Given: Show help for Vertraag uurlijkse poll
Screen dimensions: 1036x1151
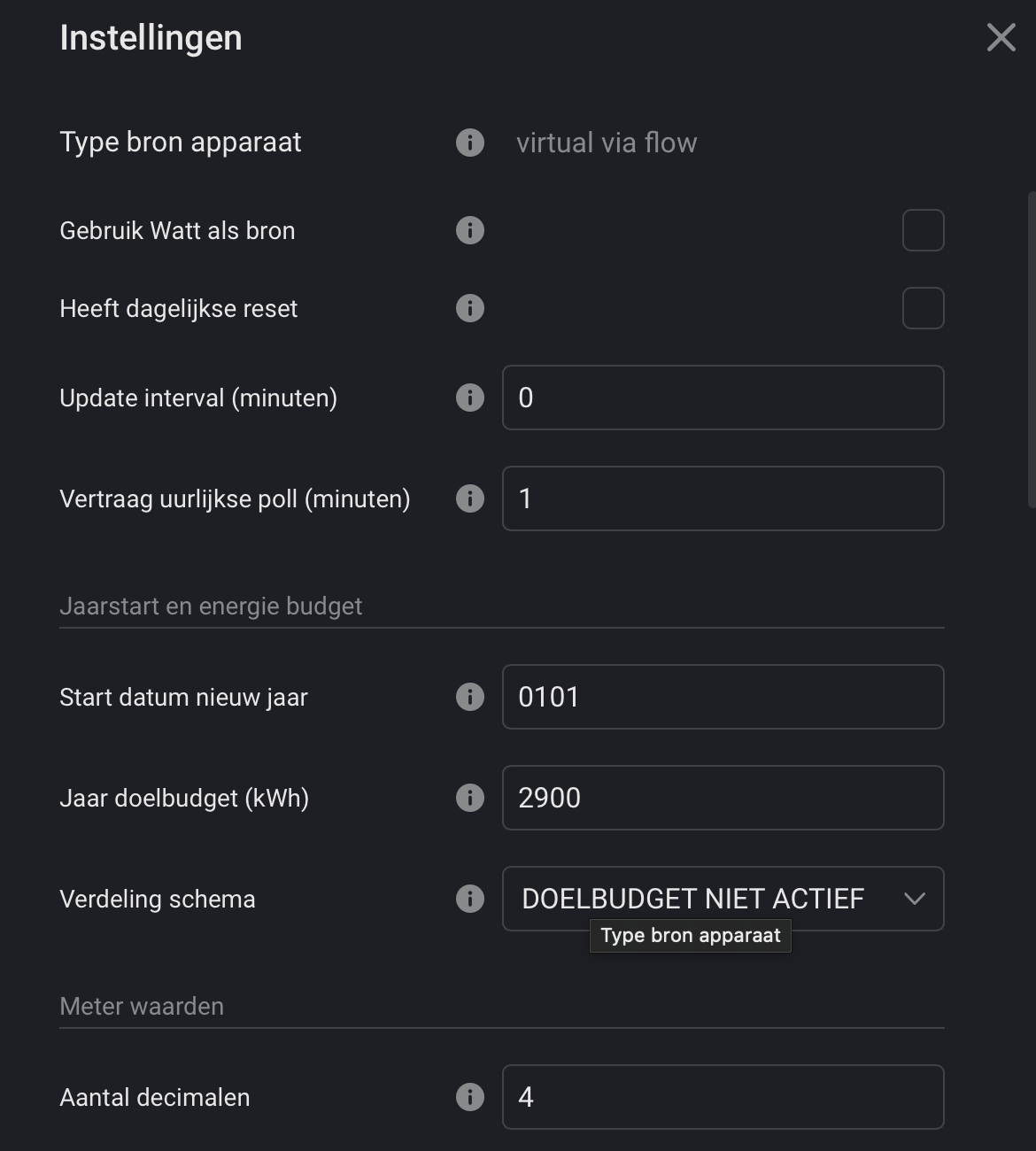Looking at the screenshot, I should coord(470,499).
